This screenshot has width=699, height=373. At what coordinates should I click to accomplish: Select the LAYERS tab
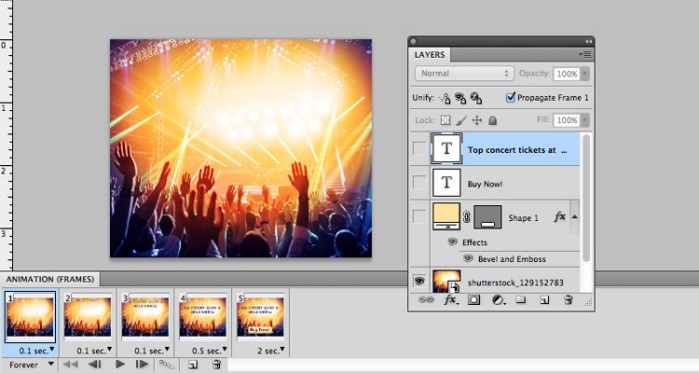click(430, 55)
